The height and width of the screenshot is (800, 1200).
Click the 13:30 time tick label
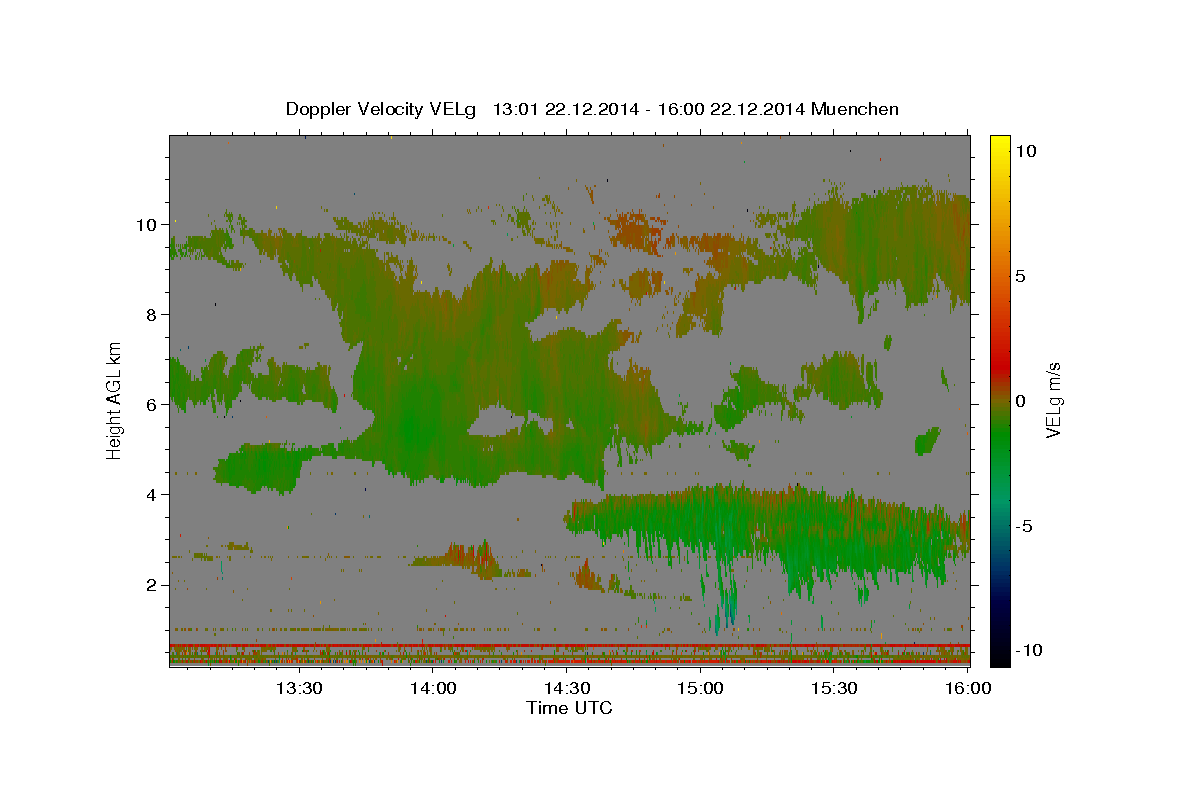point(299,689)
